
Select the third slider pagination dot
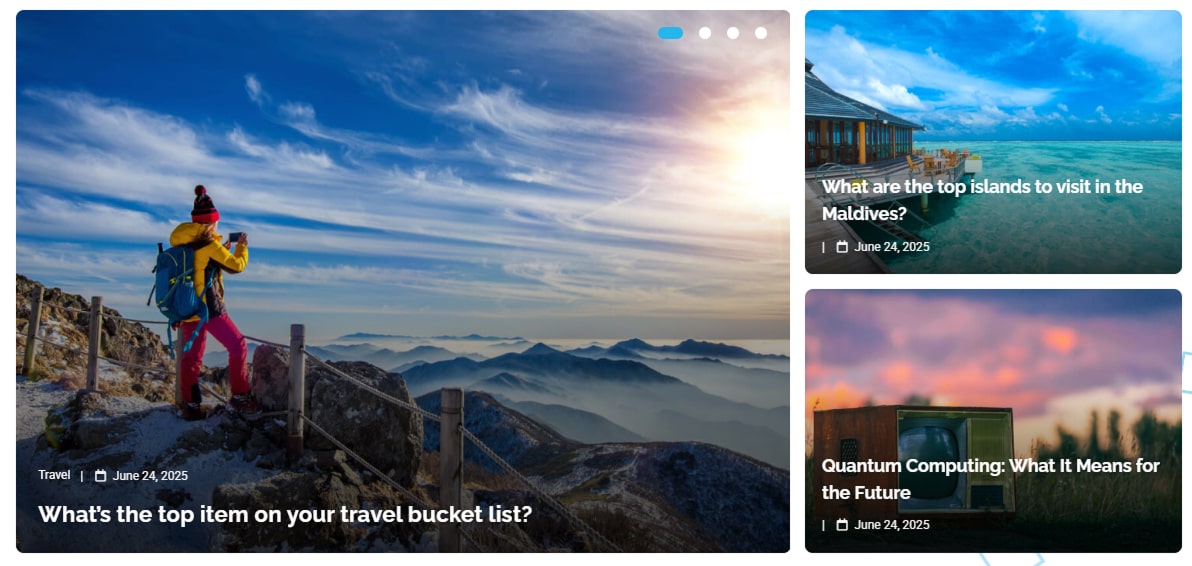733,33
